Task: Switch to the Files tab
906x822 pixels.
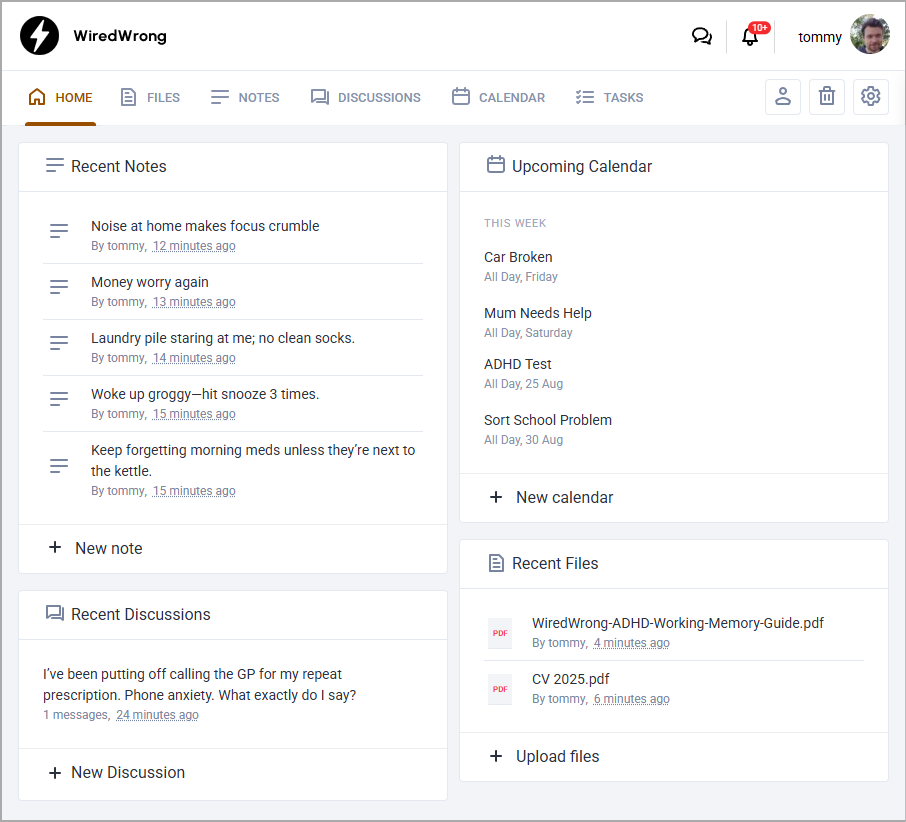Action: [x=150, y=98]
